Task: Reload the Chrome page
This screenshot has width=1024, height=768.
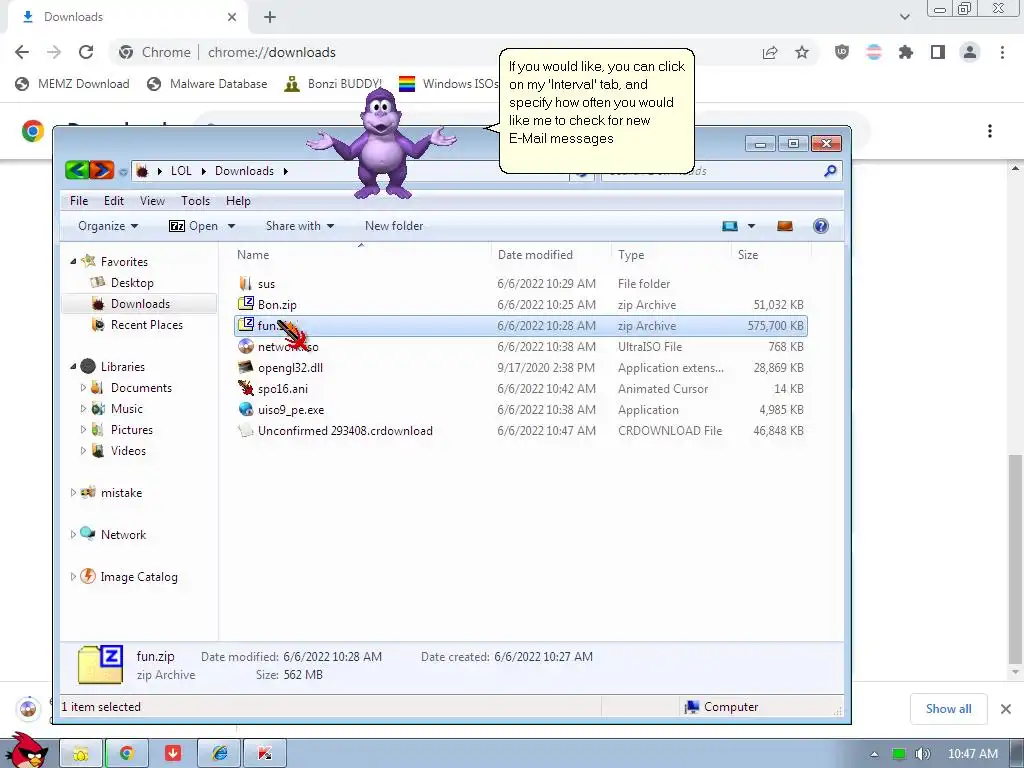Action: 86,52
